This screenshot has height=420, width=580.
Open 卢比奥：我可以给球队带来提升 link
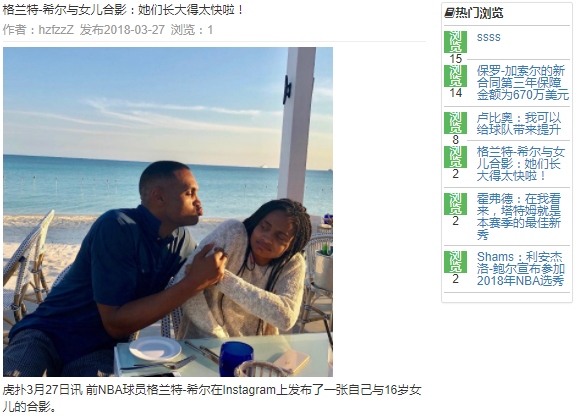[x=519, y=124]
